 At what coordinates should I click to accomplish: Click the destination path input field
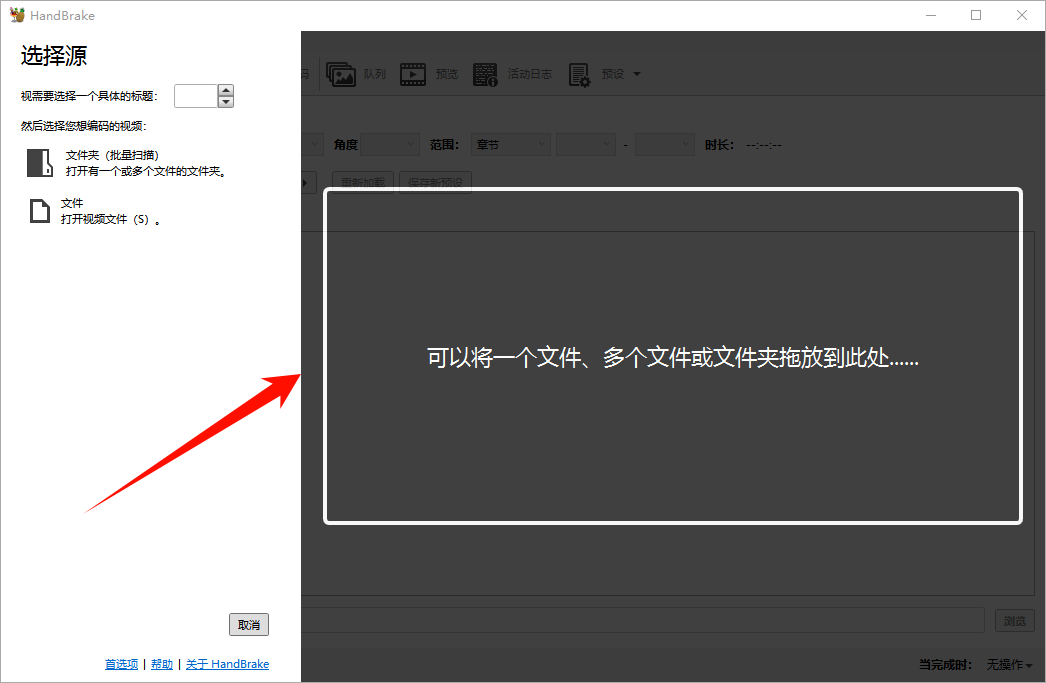point(643,620)
